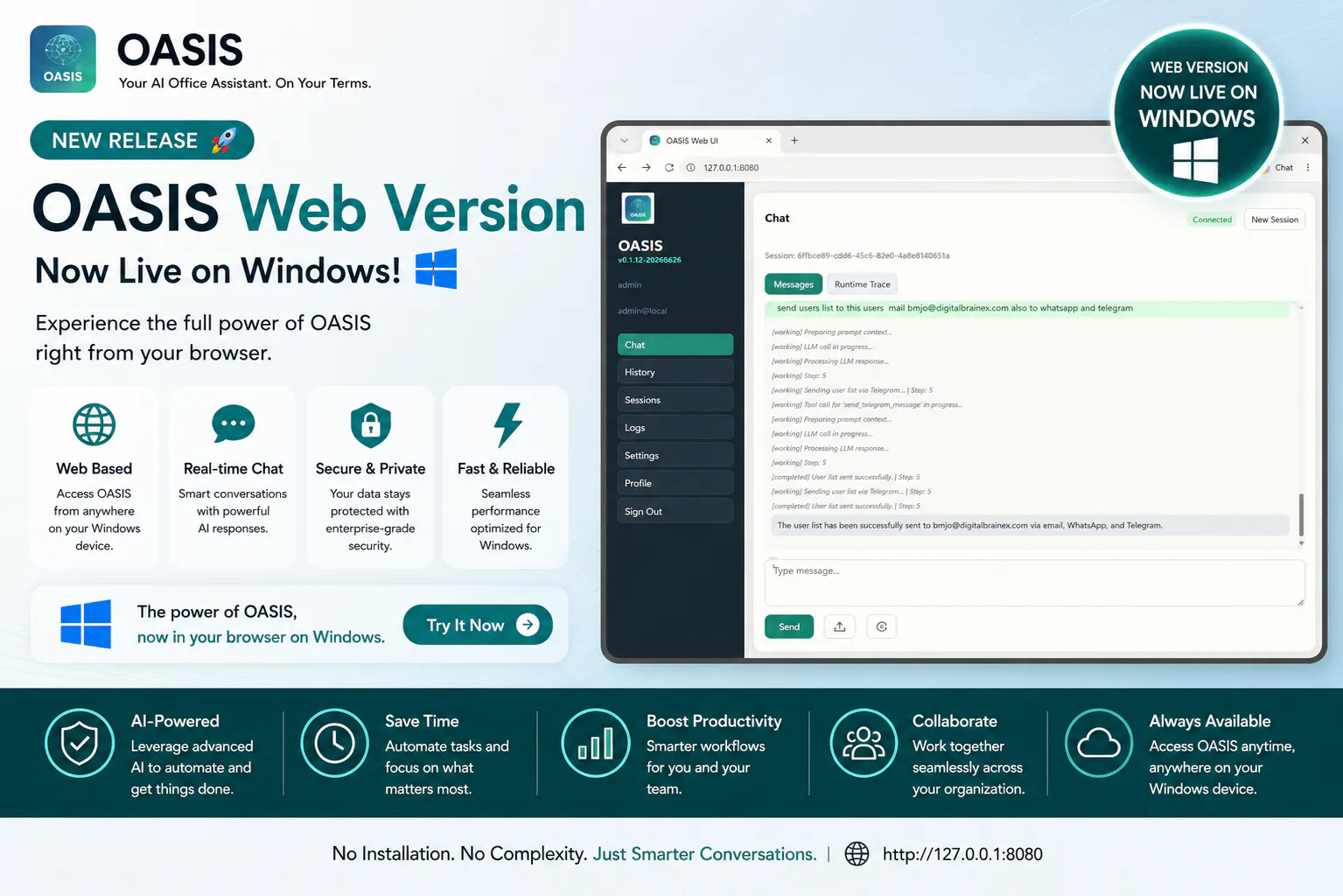
Task: Click the Always Available cloud icon
Action: (x=1099, y=743)
